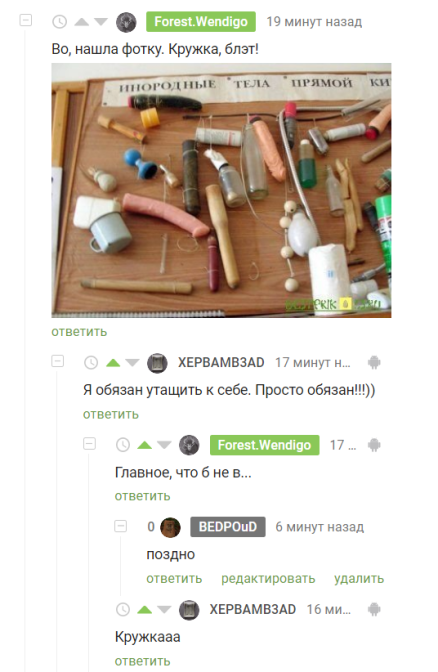Click Android icon beside XEPBAMB3AD's first comment
The image size is (438, 672).
coord(374,363)
